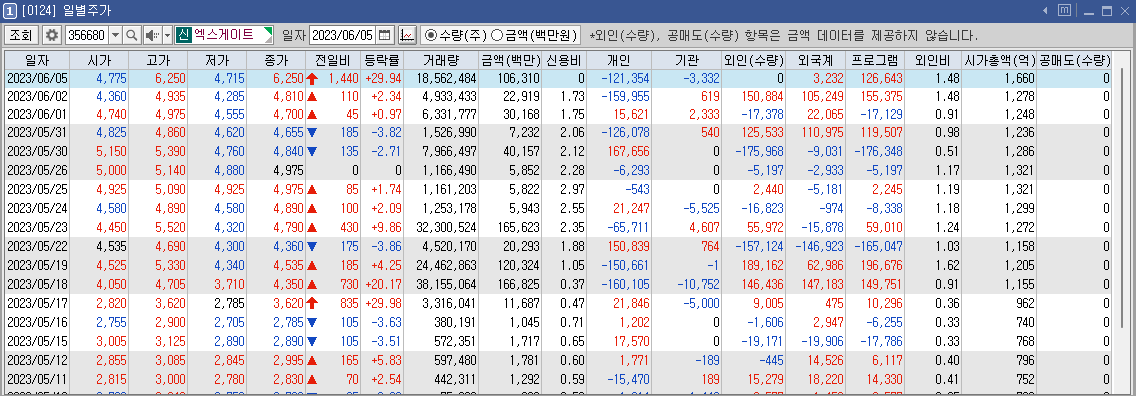Click the +29.94 change rate cell
This screenshot has height=396, width=1136.
click(383, 77)
